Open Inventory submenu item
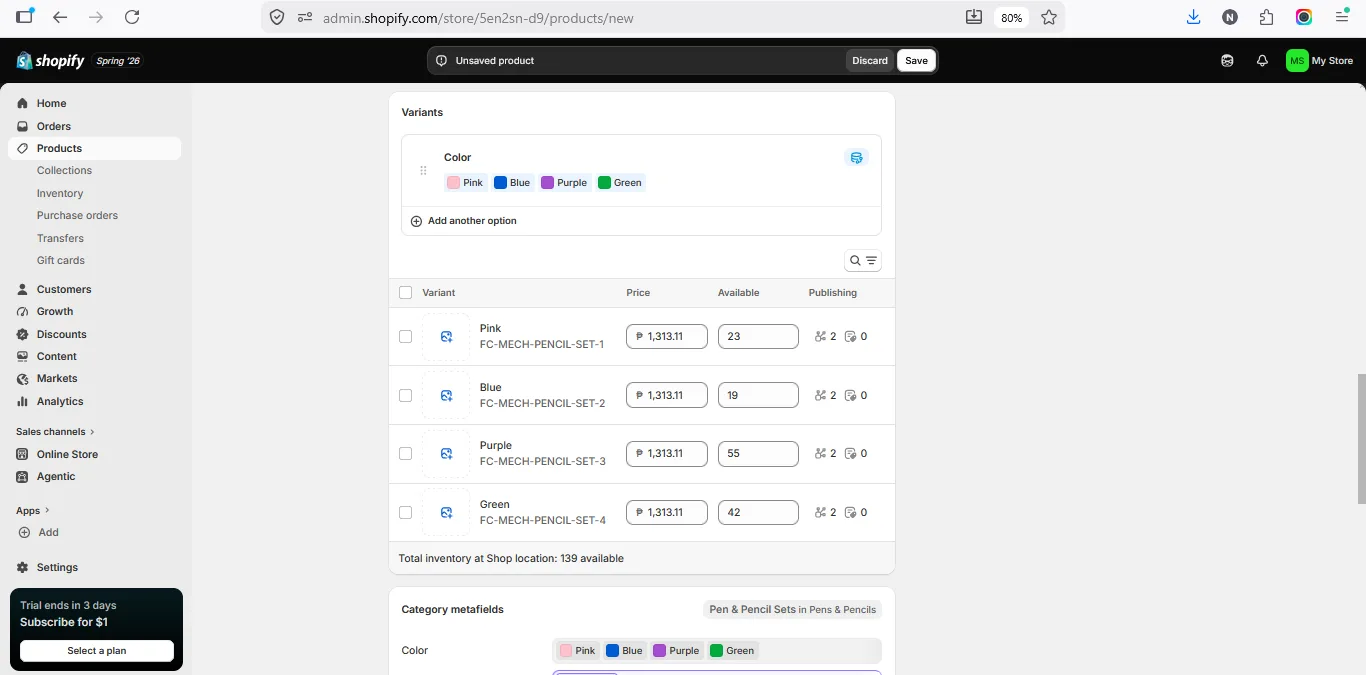The height and width of the screenshot is (675, 1366). 60,193
